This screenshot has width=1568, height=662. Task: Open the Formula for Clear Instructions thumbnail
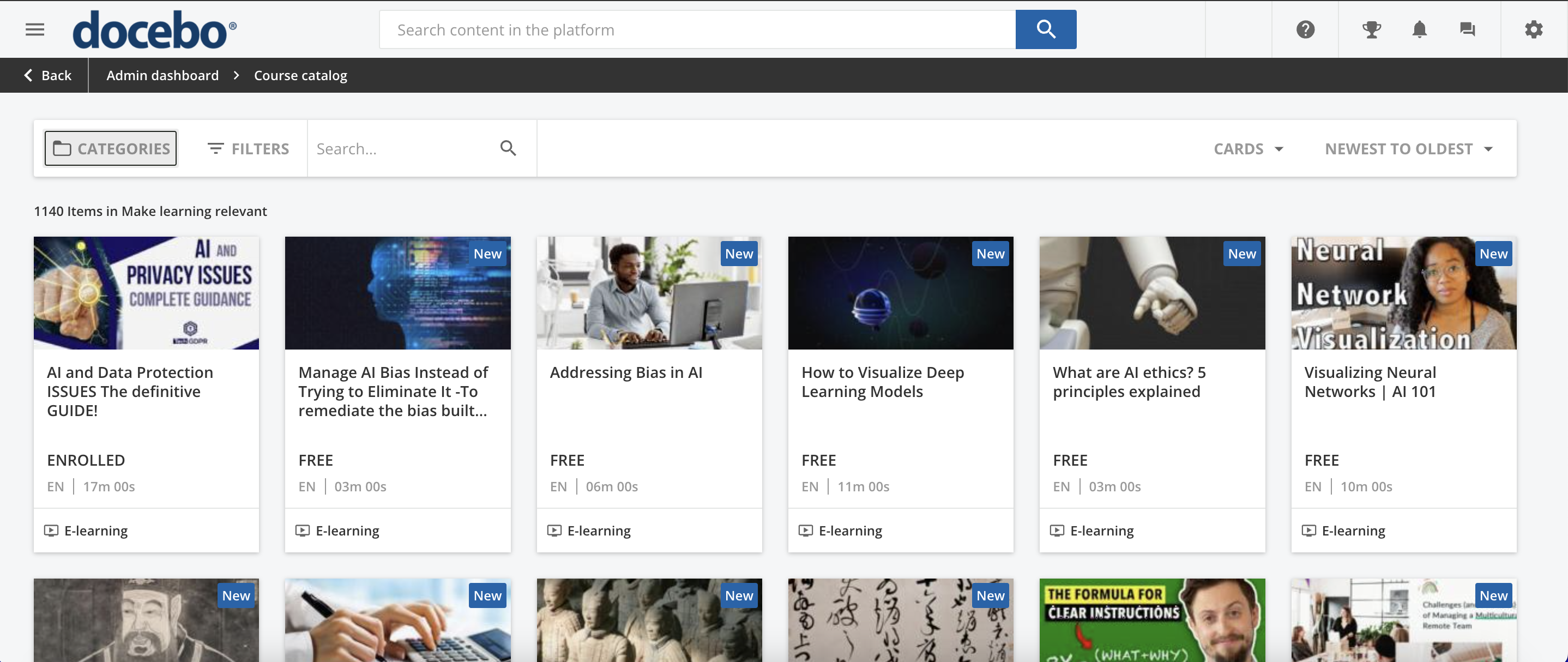[1151, 620]
